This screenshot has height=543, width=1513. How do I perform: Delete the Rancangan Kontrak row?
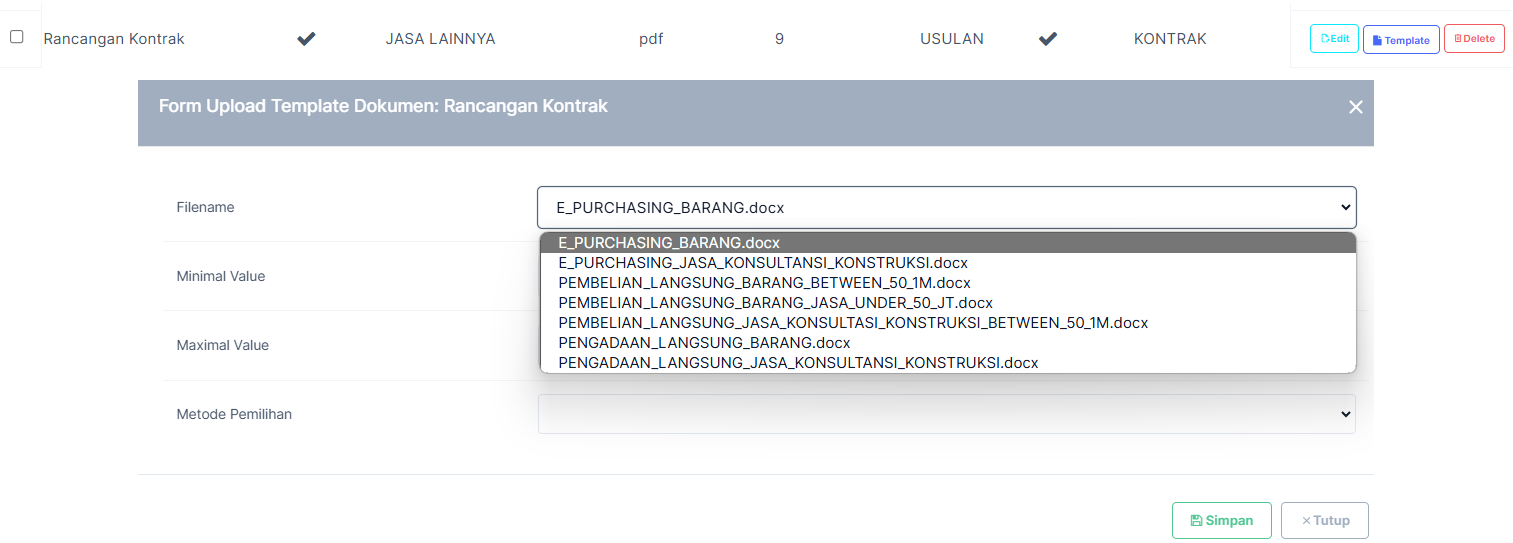1473,39
